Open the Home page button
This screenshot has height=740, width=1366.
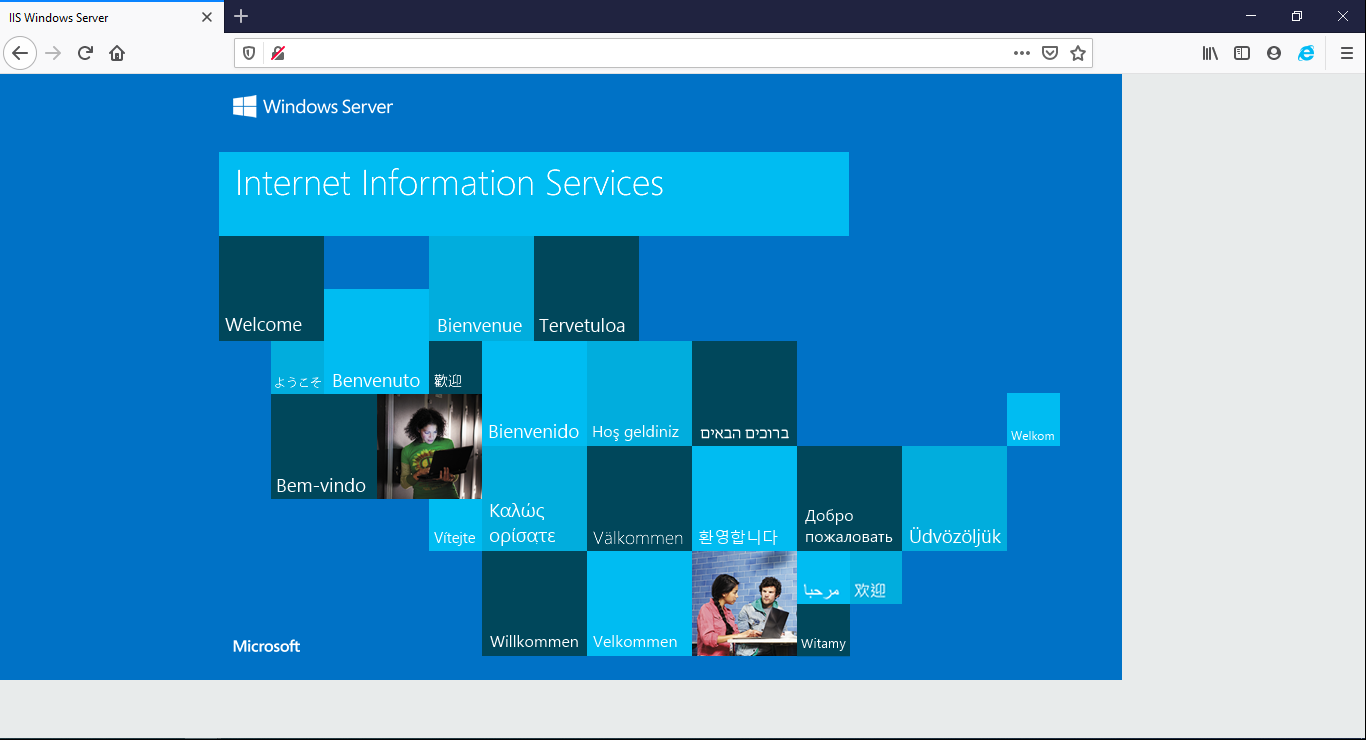[117, 53]
